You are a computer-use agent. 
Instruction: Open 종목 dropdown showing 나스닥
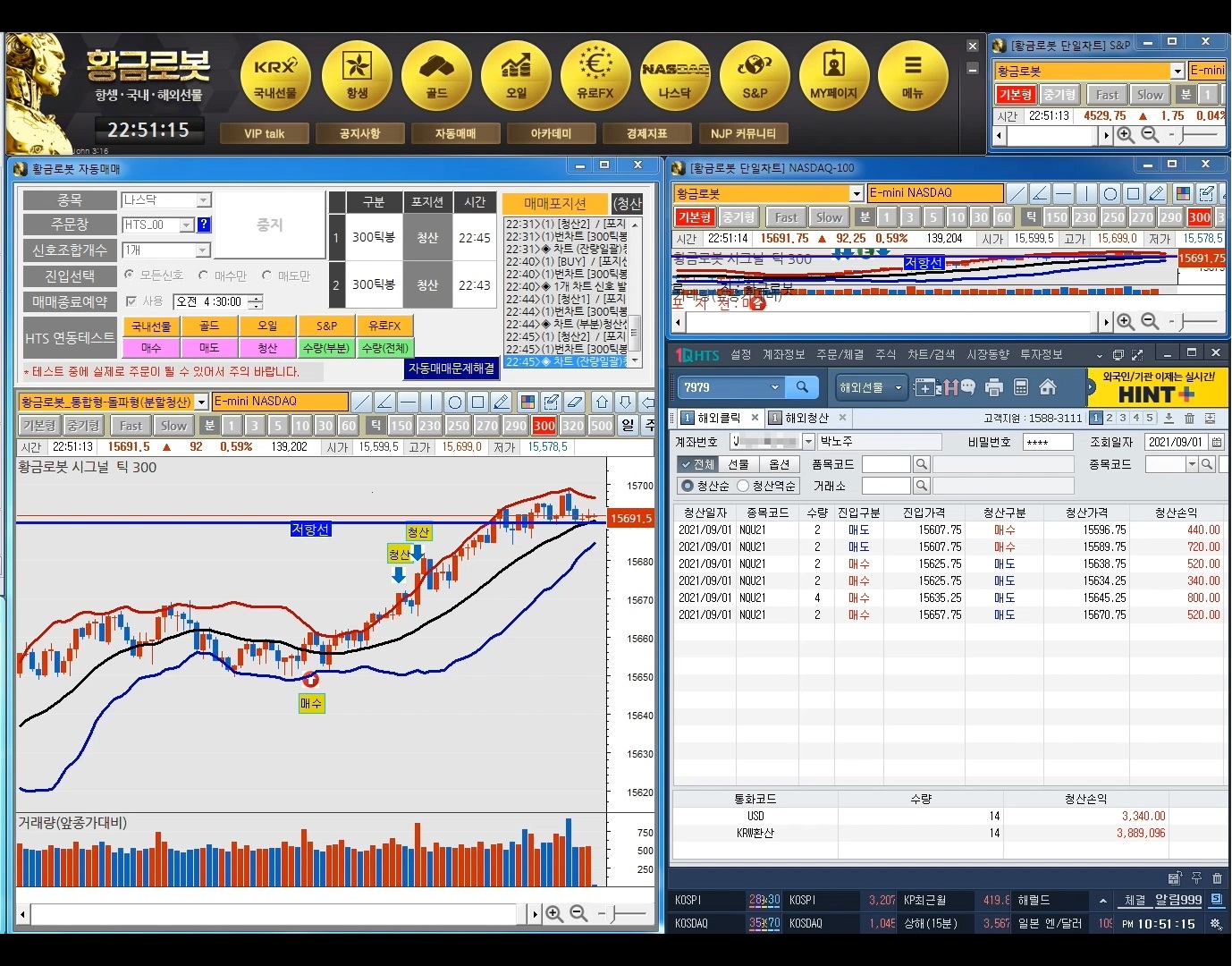coord(204,200)
